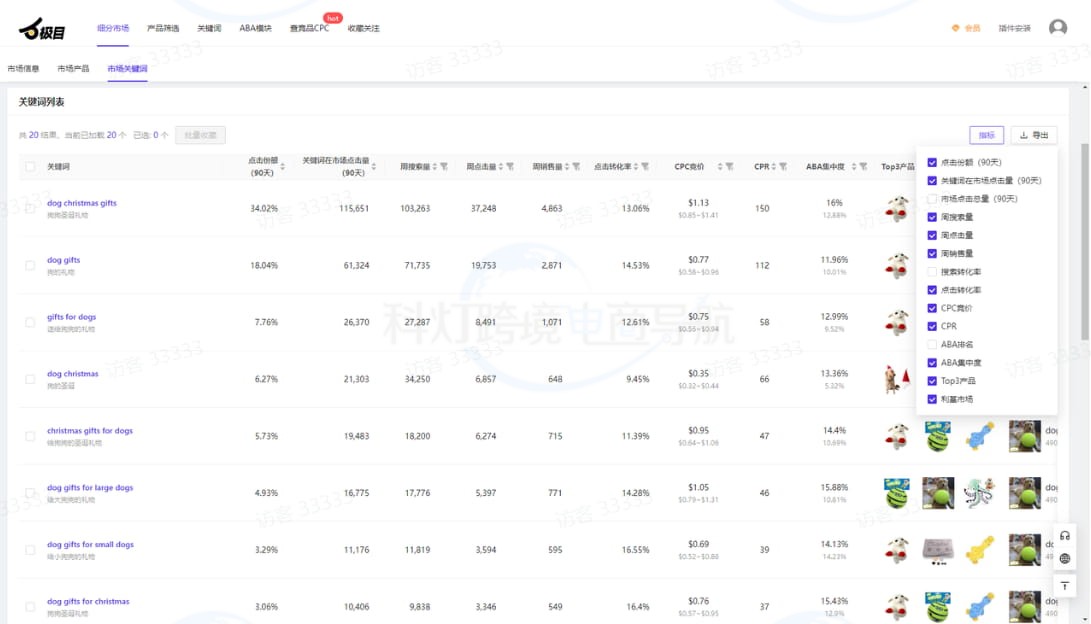1091x624 pixels.
Task: Click the filter icon beside 周销售量
Action: click(578, 166)
